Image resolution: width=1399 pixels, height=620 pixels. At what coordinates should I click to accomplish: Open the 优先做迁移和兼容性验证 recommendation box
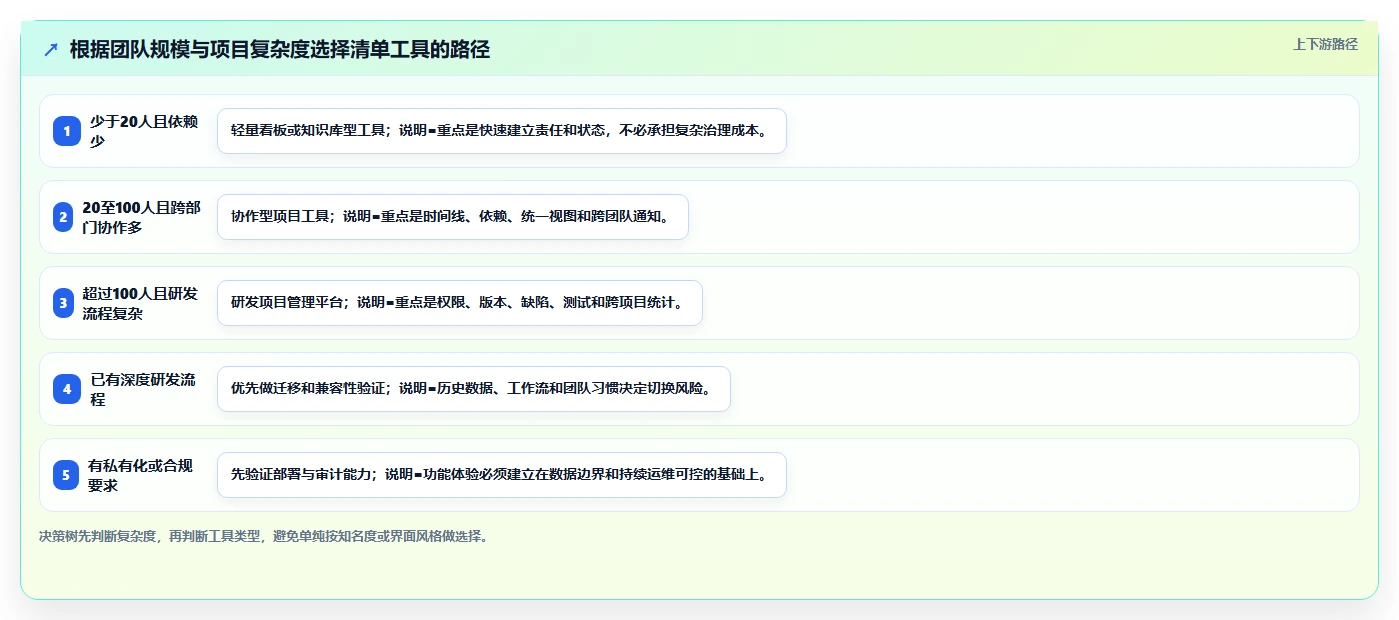pos(474,389)
